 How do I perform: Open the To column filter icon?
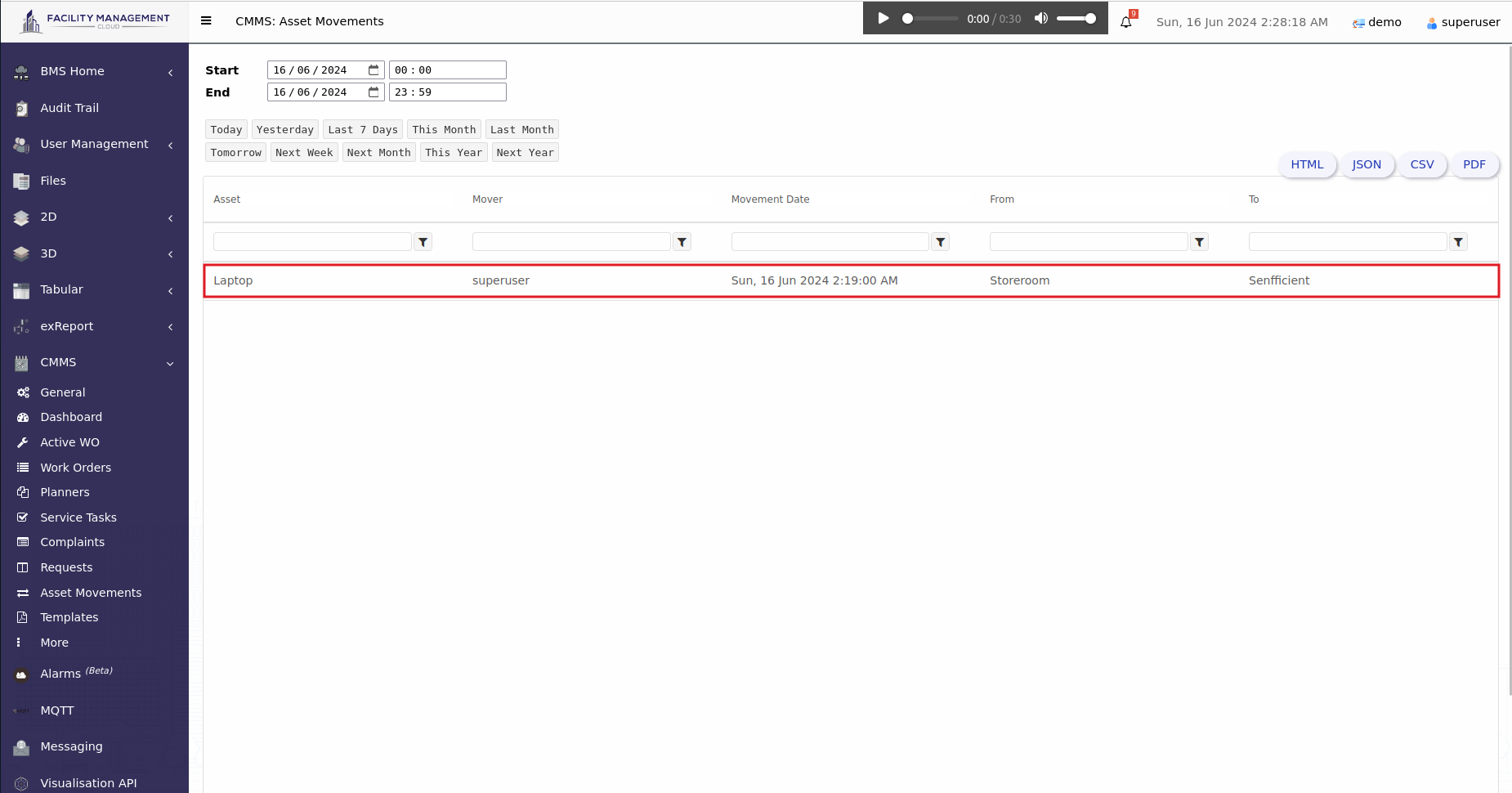coord(1458,242)
